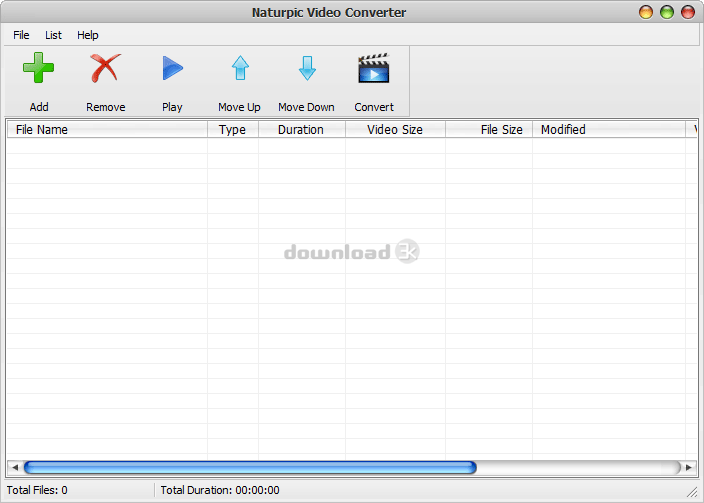Open the File menu
The height and width of the screenshot is (503, 704).
click(x=21, y=35)
